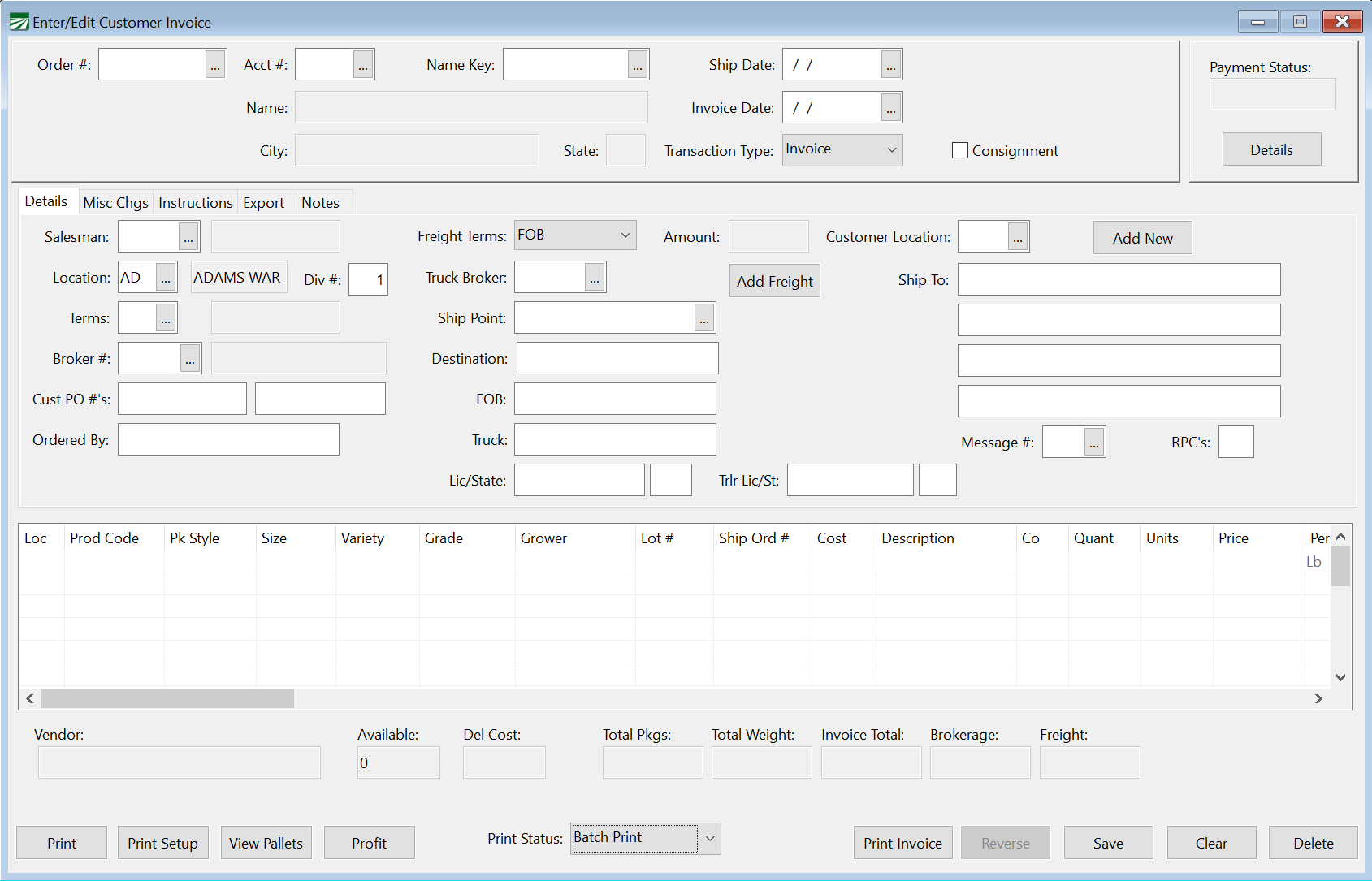Viewport: 1372px width, 881px height.
Task: Switch to the Misc Chgs tab
Action: [115, 203]
